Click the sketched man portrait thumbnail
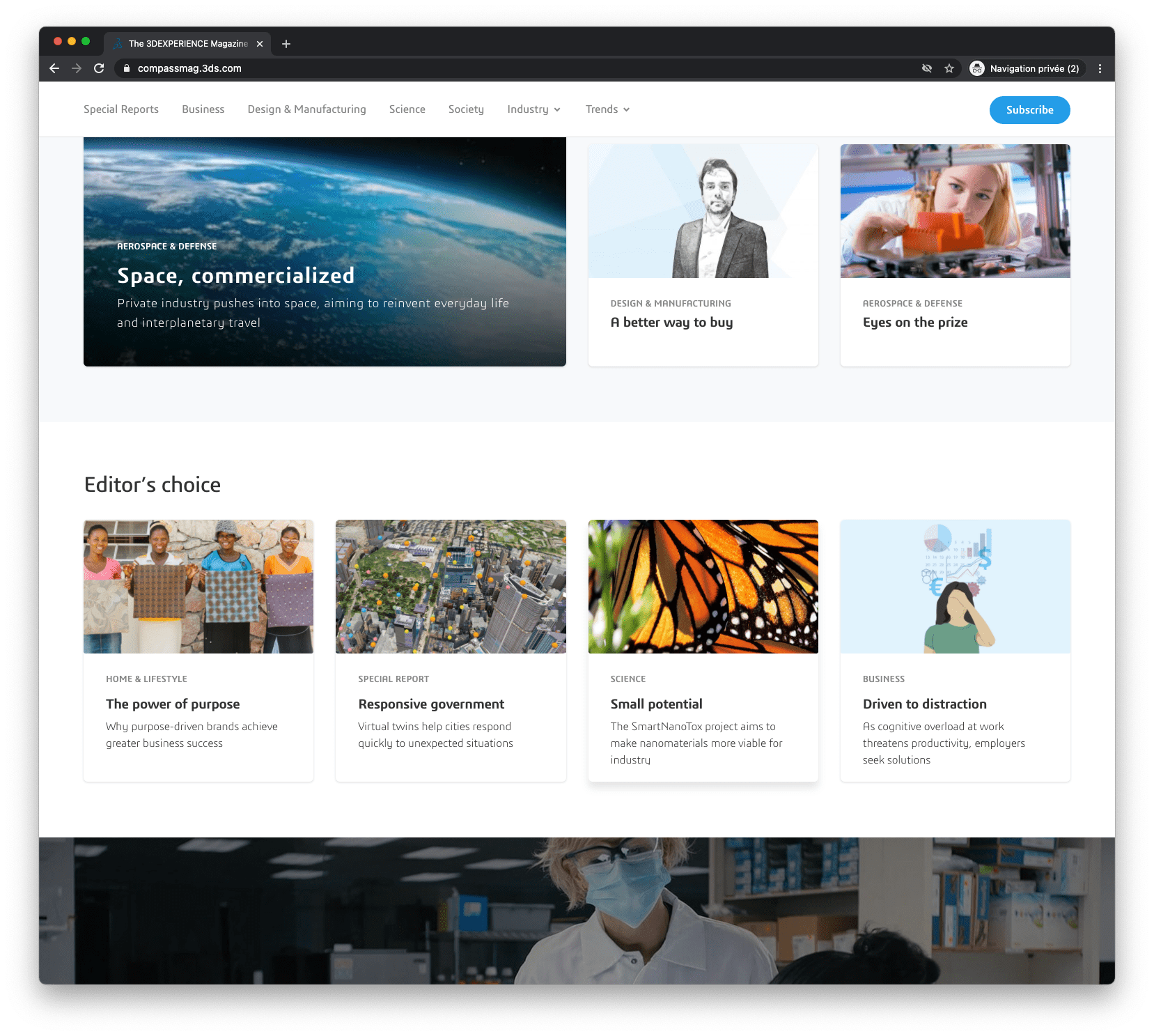The height and width of the screenshot is (1036, 1154). pos(703,211)
